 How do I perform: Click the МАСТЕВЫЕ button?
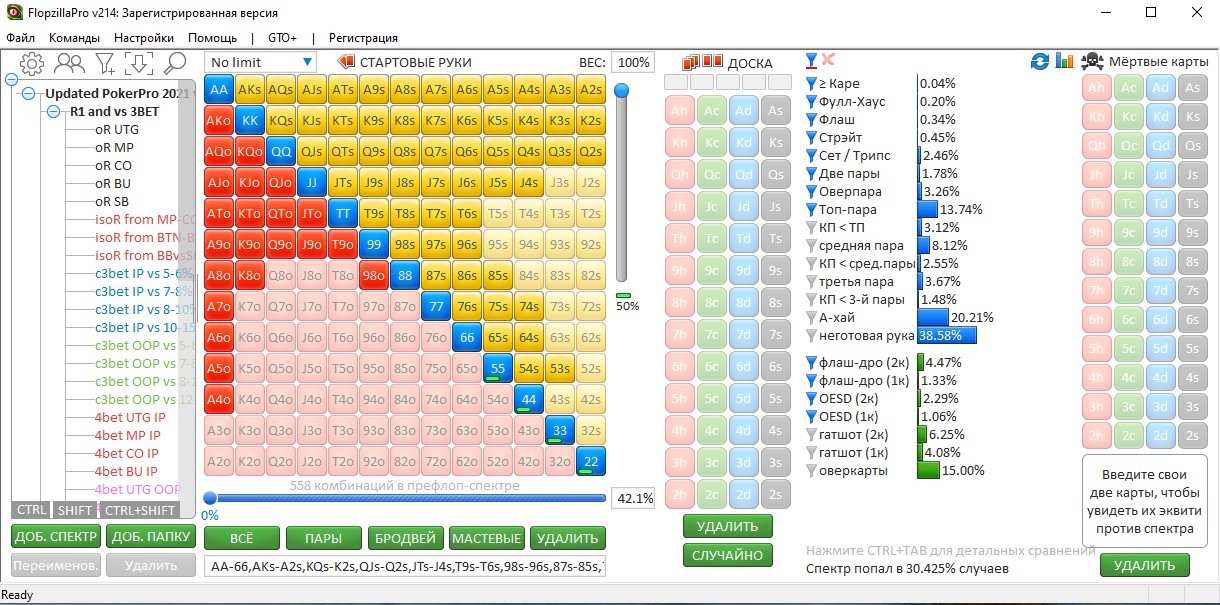486,538
